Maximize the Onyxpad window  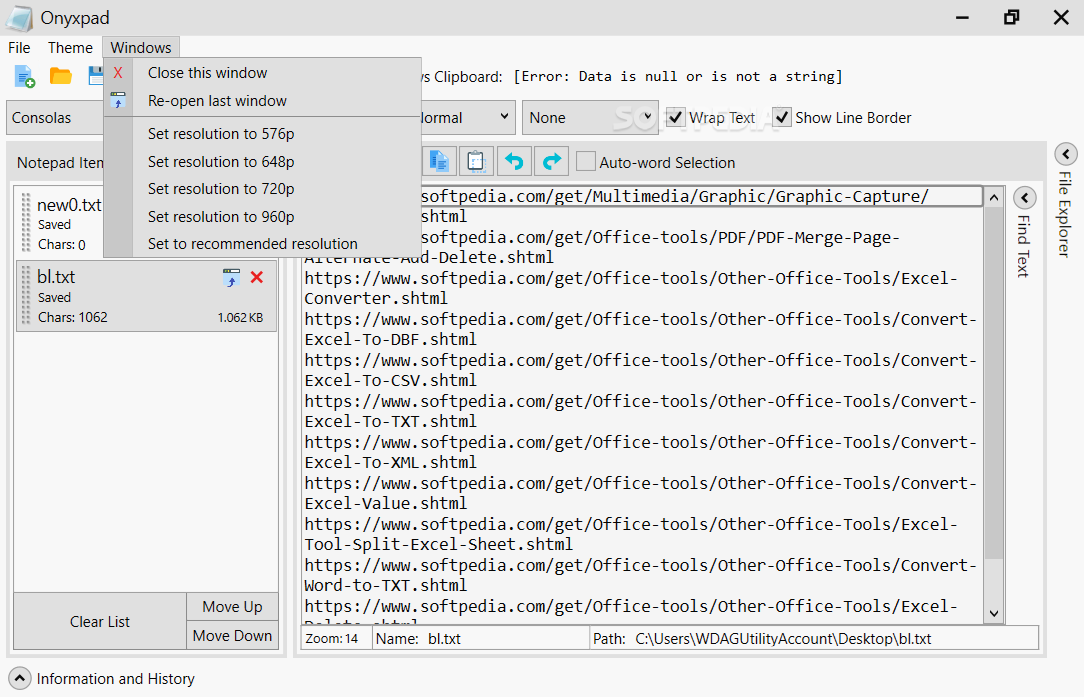coord(1011,17)
